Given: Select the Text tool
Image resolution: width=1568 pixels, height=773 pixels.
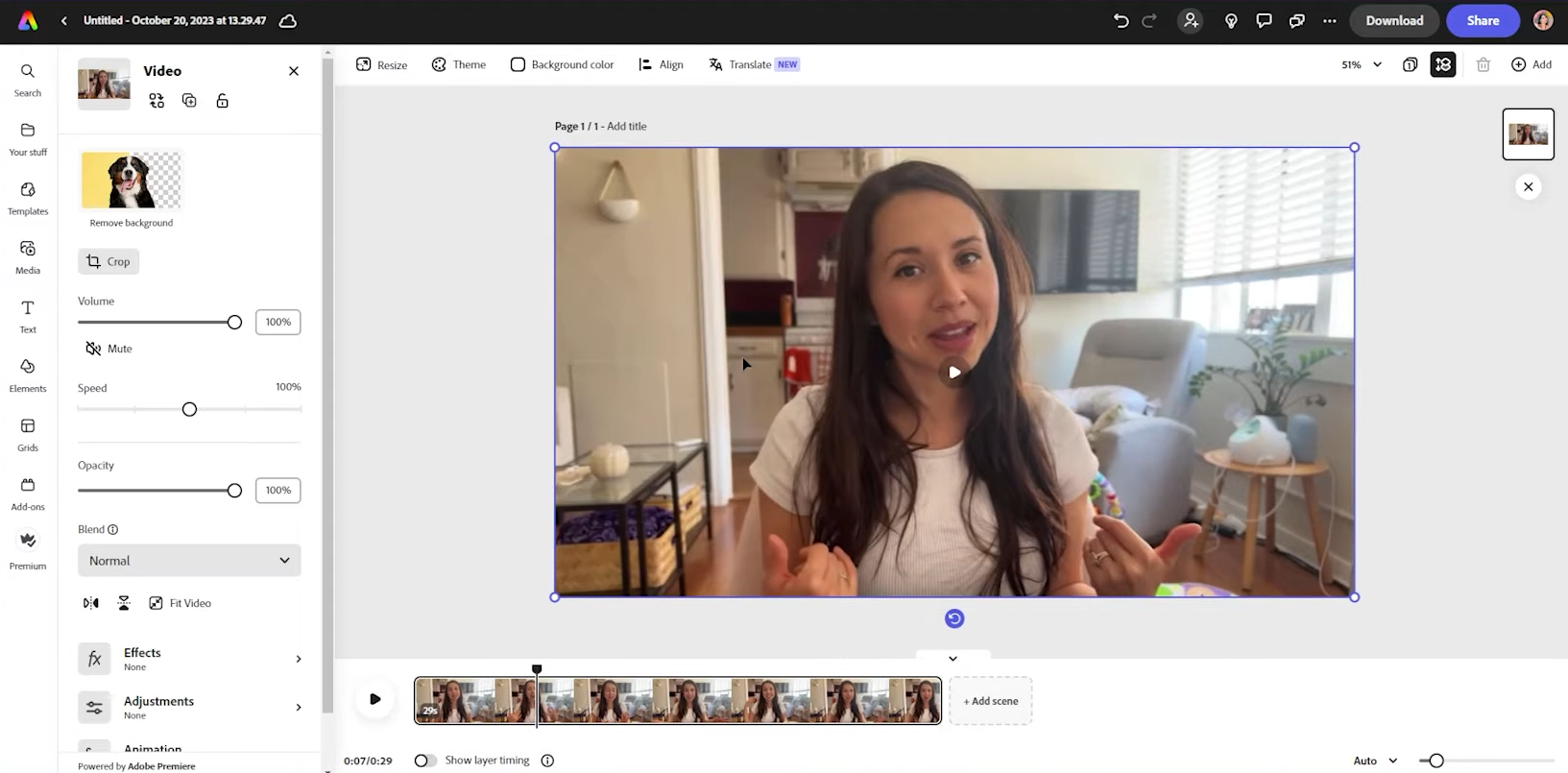Looking at the screenshot, I should coord(27,316).
